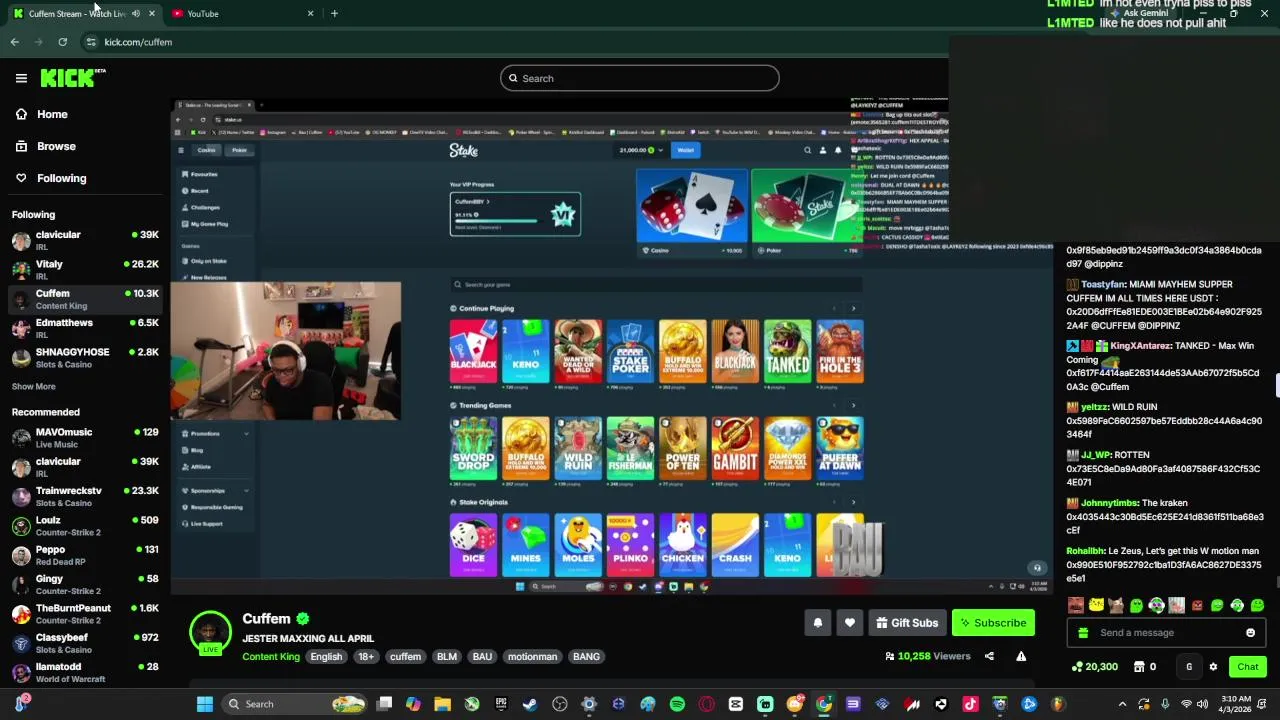Image resolution: width=1280 pixels, height=720 pixels.
Task: Open Epic Games from the taskbar
Action: point(501,704)
